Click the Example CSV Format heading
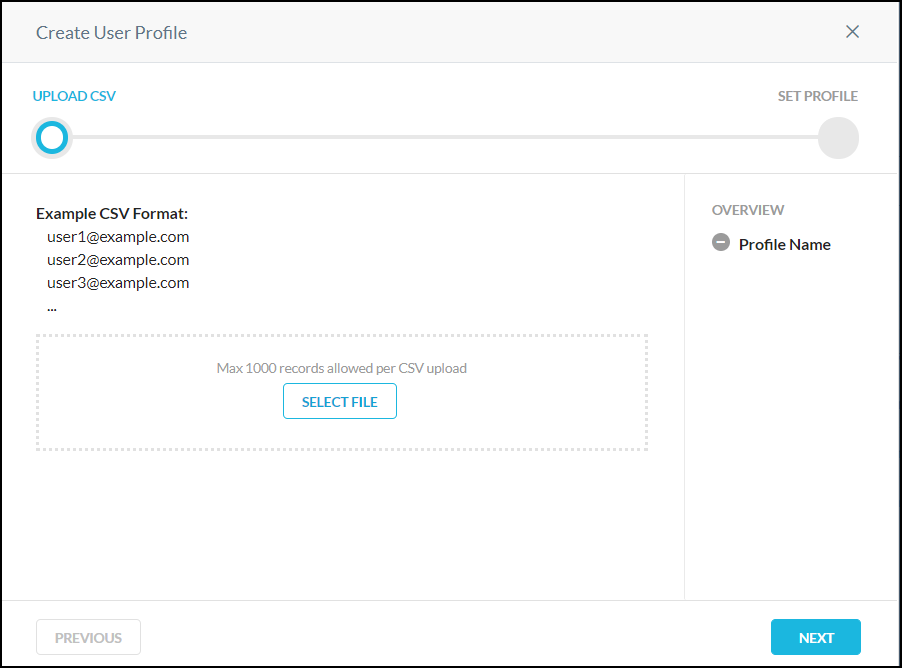The image size is (902, 668). (x=112, y=214)
